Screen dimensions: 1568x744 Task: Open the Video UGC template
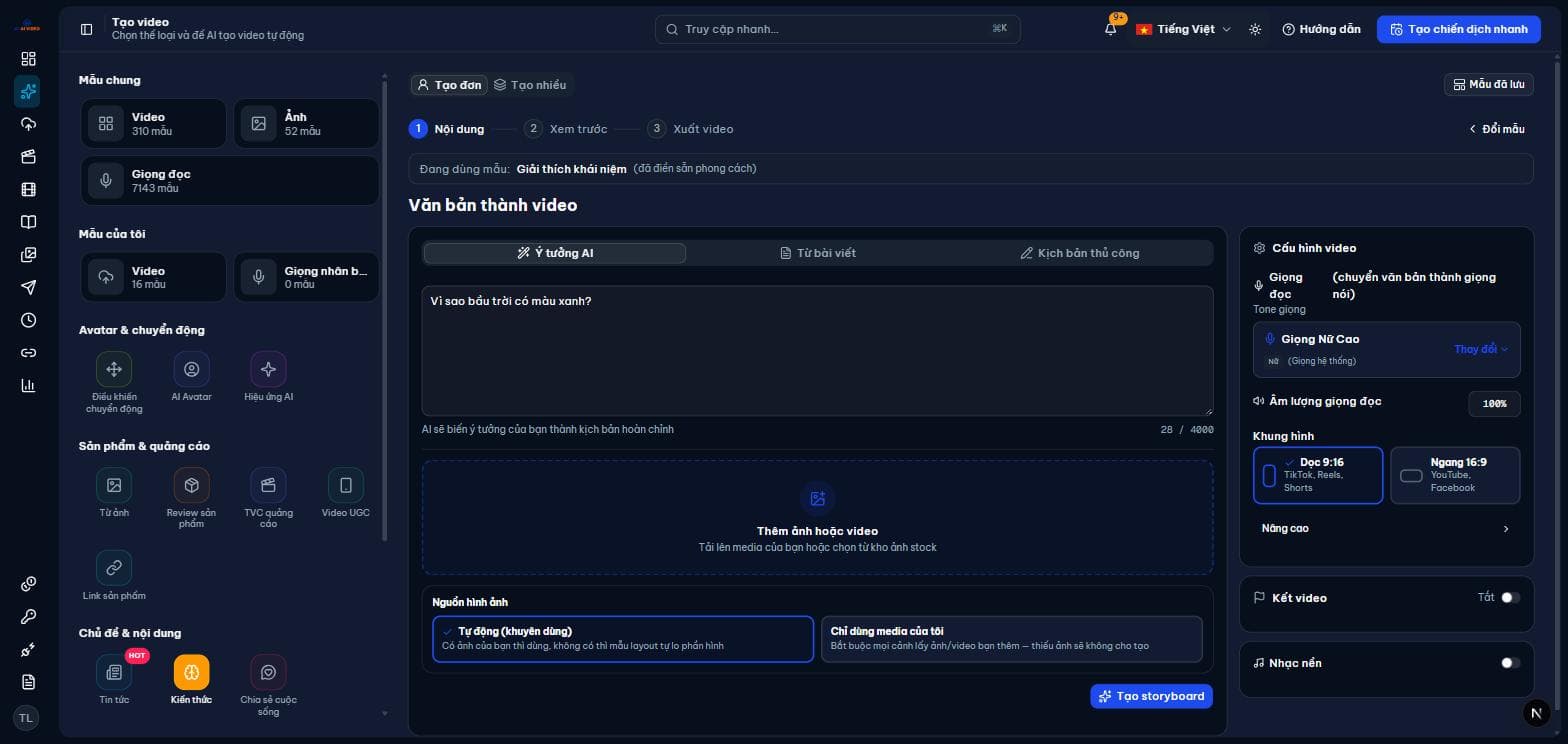point(346,485)
